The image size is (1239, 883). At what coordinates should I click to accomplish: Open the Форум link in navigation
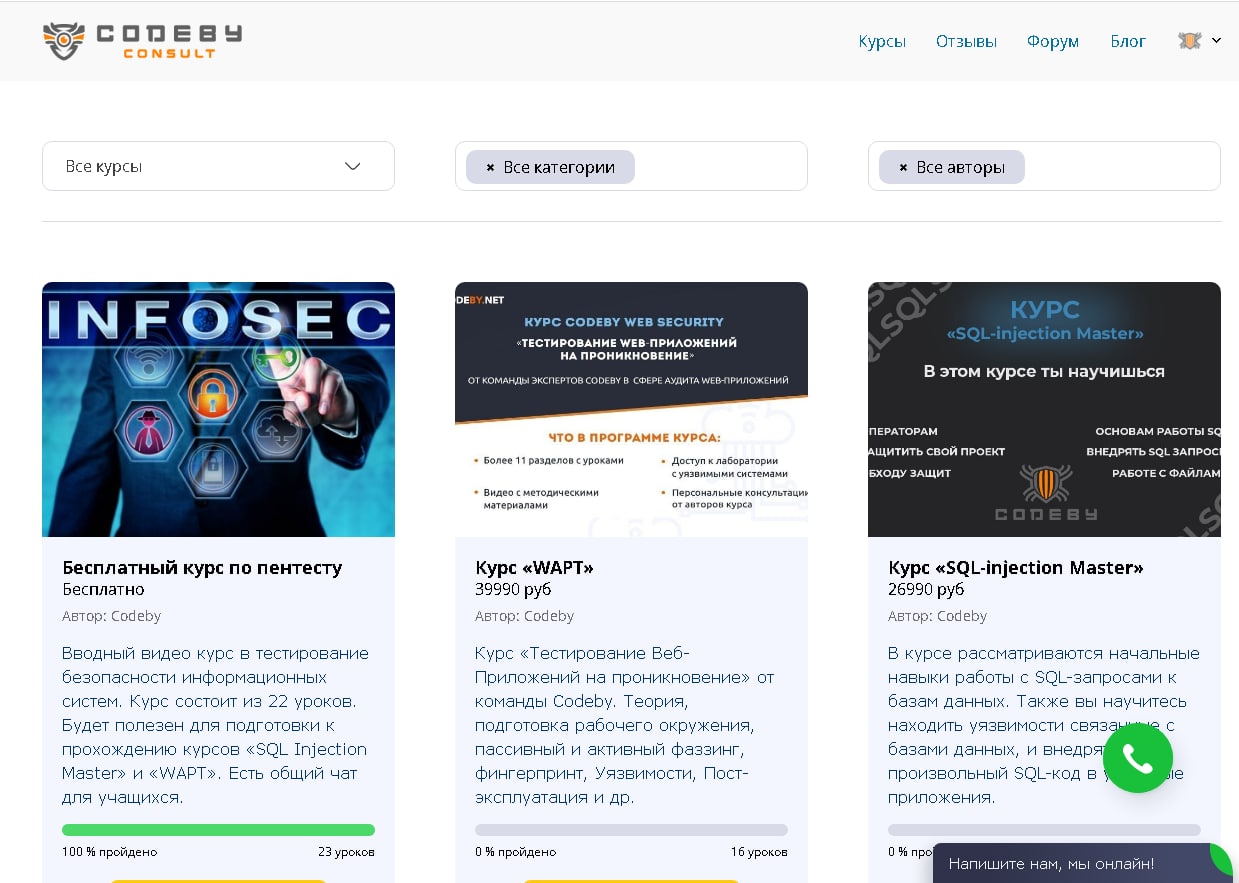click(1053, 41)
